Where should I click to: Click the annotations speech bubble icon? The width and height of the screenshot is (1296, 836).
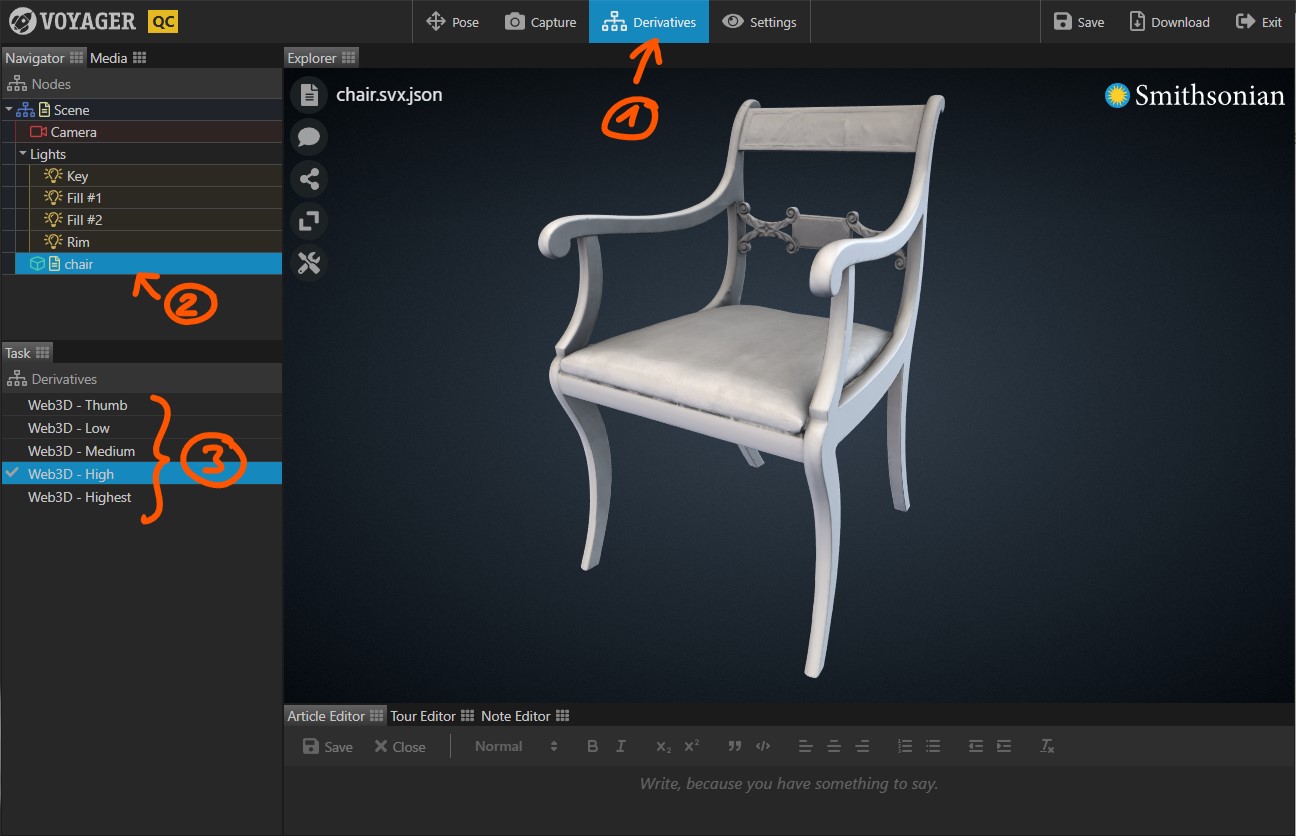pos(309,137)
